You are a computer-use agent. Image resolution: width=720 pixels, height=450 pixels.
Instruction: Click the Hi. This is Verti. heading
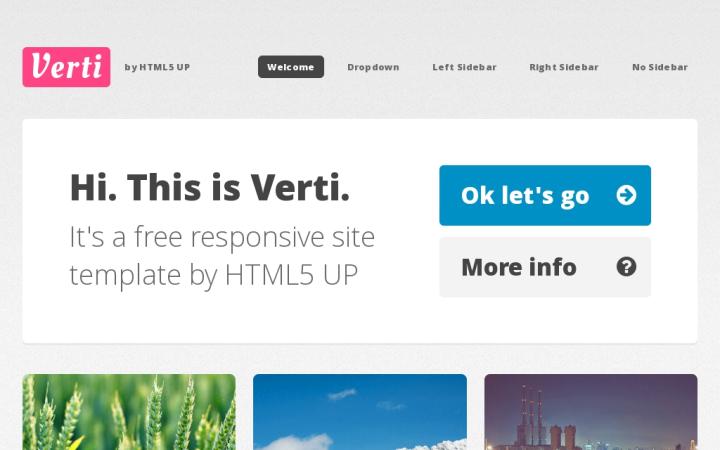click(210, 187)
